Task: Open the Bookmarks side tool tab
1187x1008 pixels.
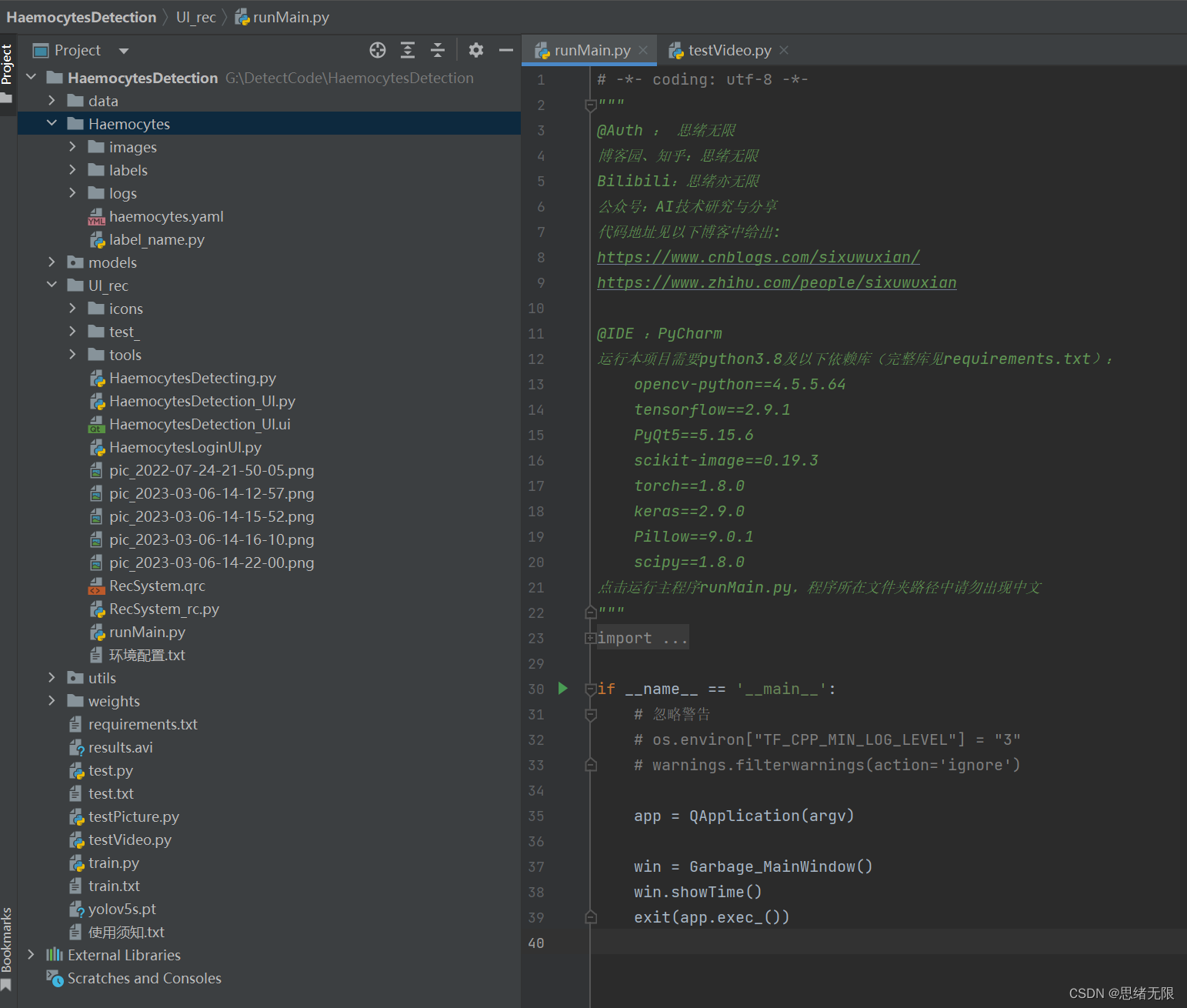Action: pos(7,948)
